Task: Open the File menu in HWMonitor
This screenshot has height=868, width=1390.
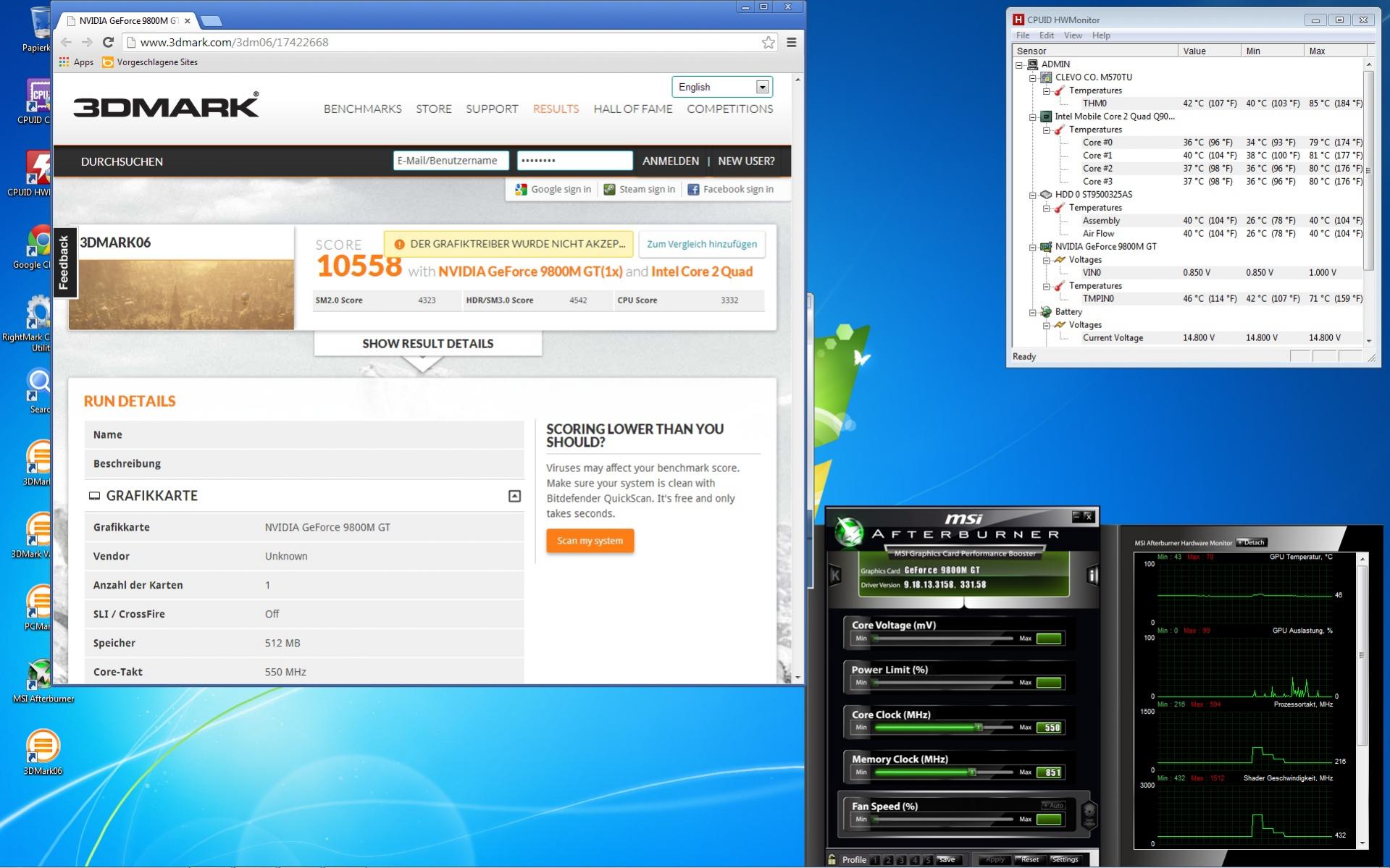Action: [x=1023, y=35]
